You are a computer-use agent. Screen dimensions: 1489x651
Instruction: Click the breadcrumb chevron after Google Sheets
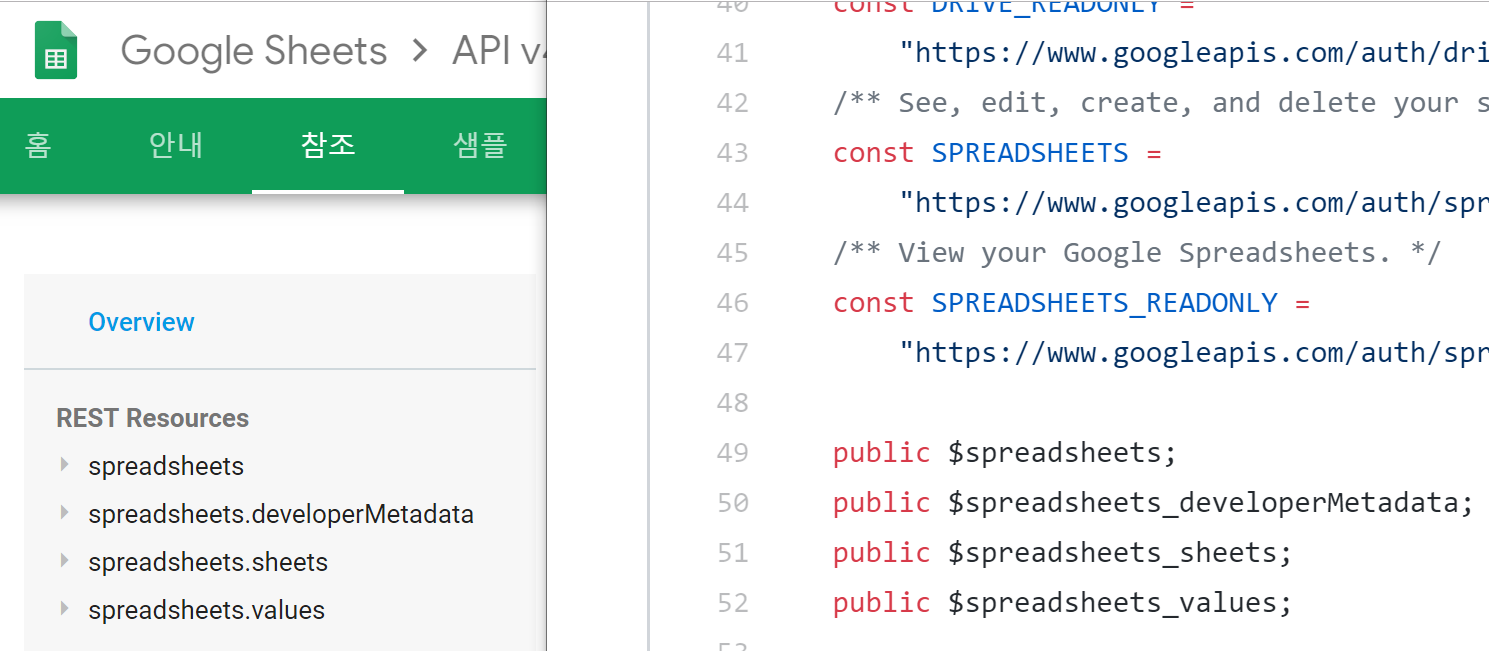pos(420,52)
